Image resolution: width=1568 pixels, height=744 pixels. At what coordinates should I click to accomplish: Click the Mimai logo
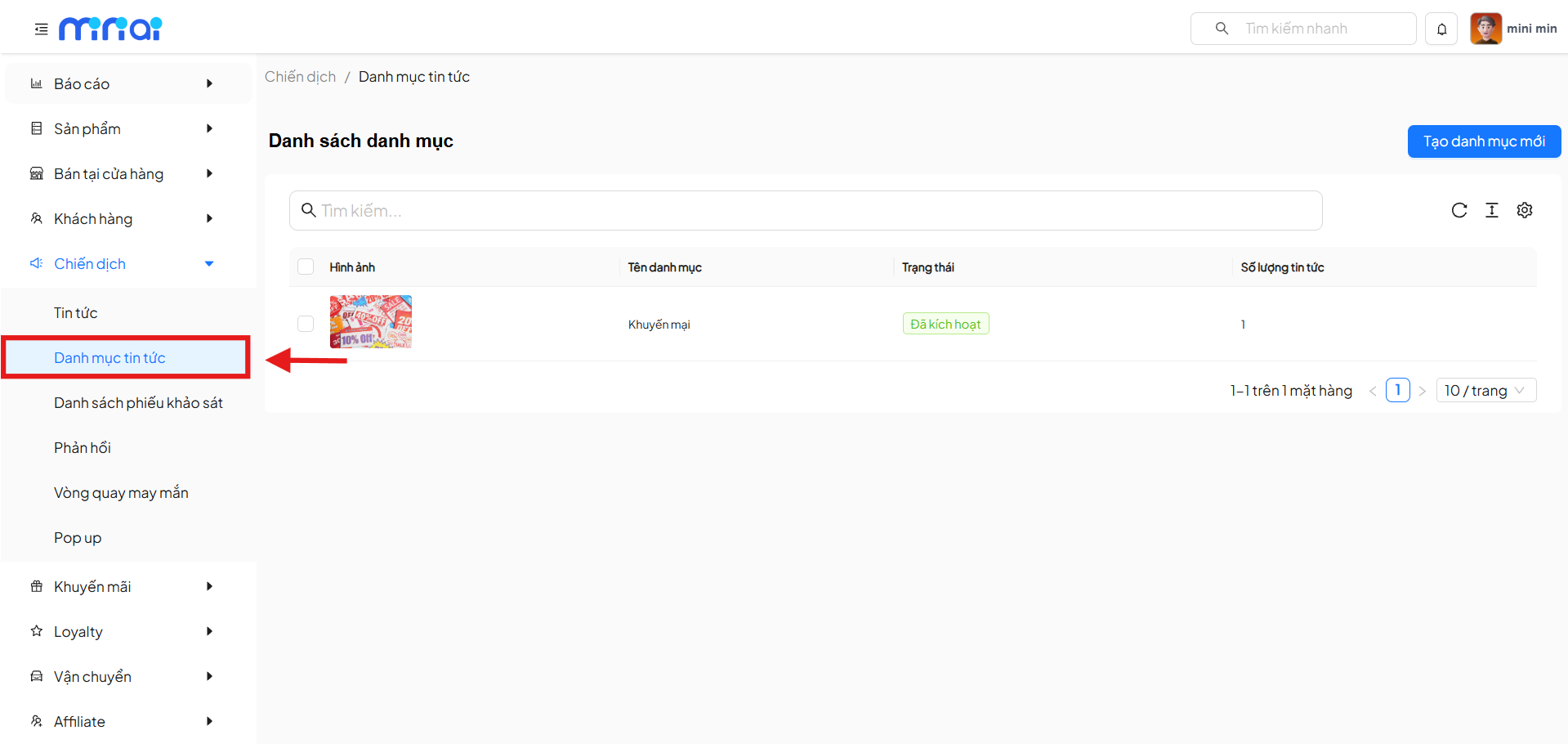[110, 29]
